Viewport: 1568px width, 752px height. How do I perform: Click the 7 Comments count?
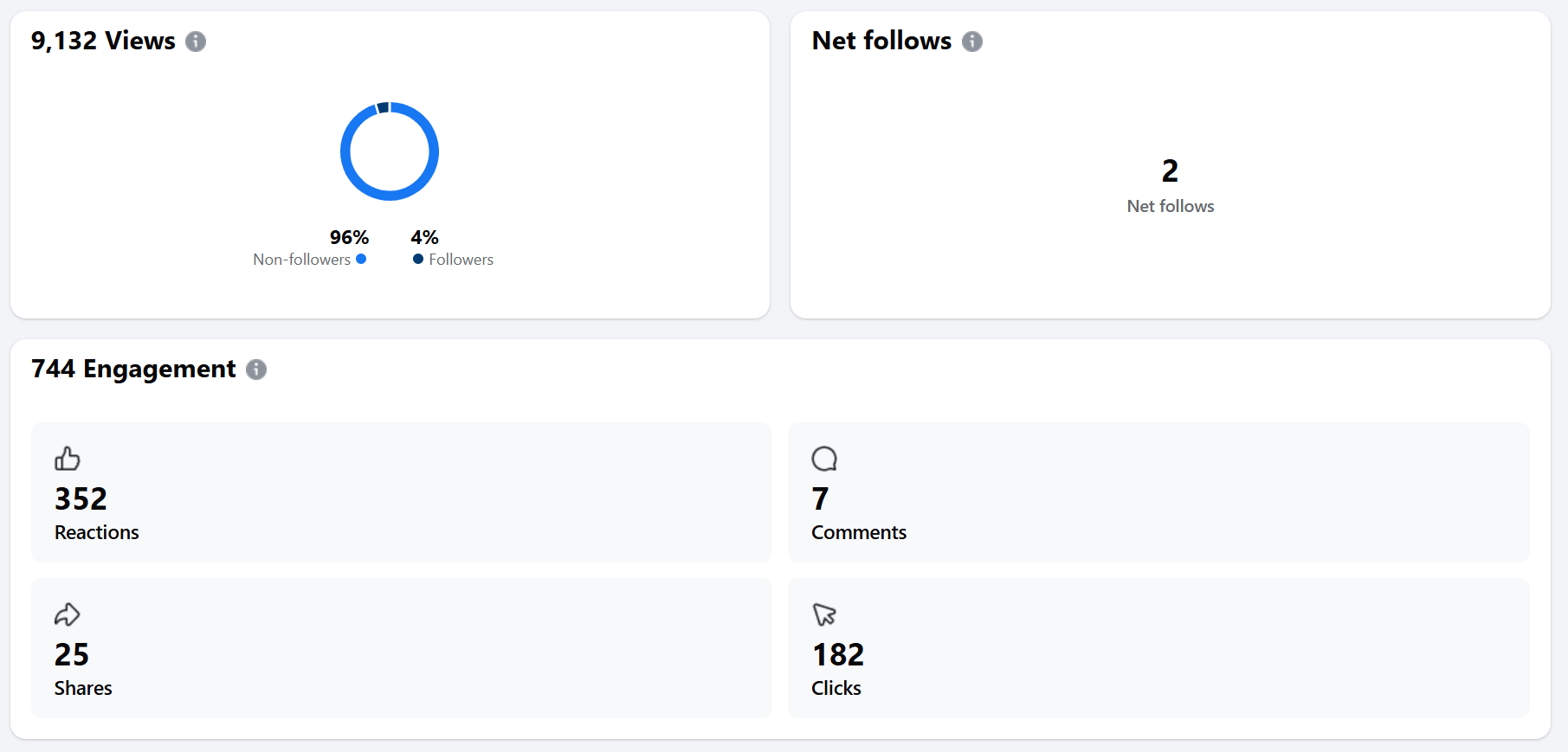(820, 498)
